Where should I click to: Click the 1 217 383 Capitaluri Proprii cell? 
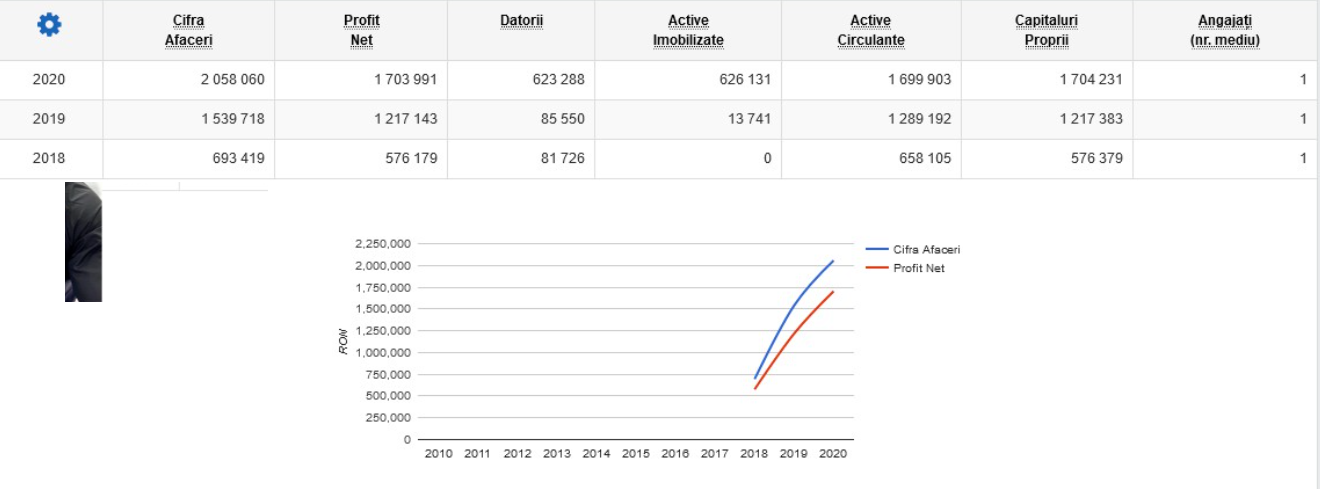pos(1090,119)
